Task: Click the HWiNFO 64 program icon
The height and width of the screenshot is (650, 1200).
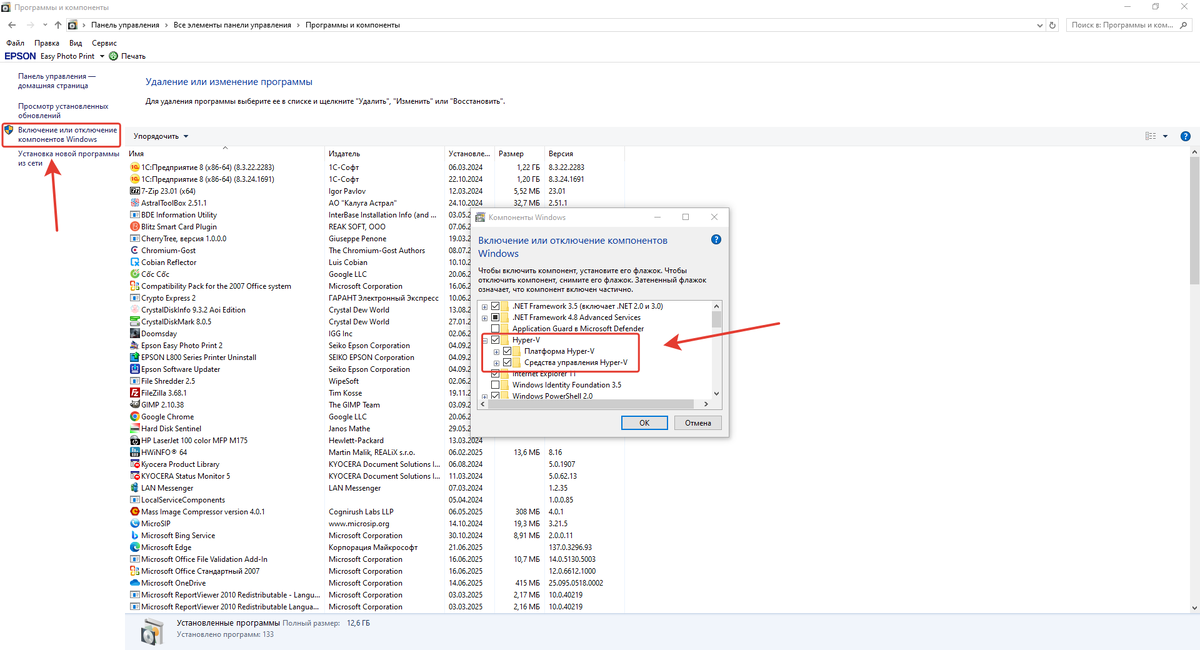Action: (135, 452)
